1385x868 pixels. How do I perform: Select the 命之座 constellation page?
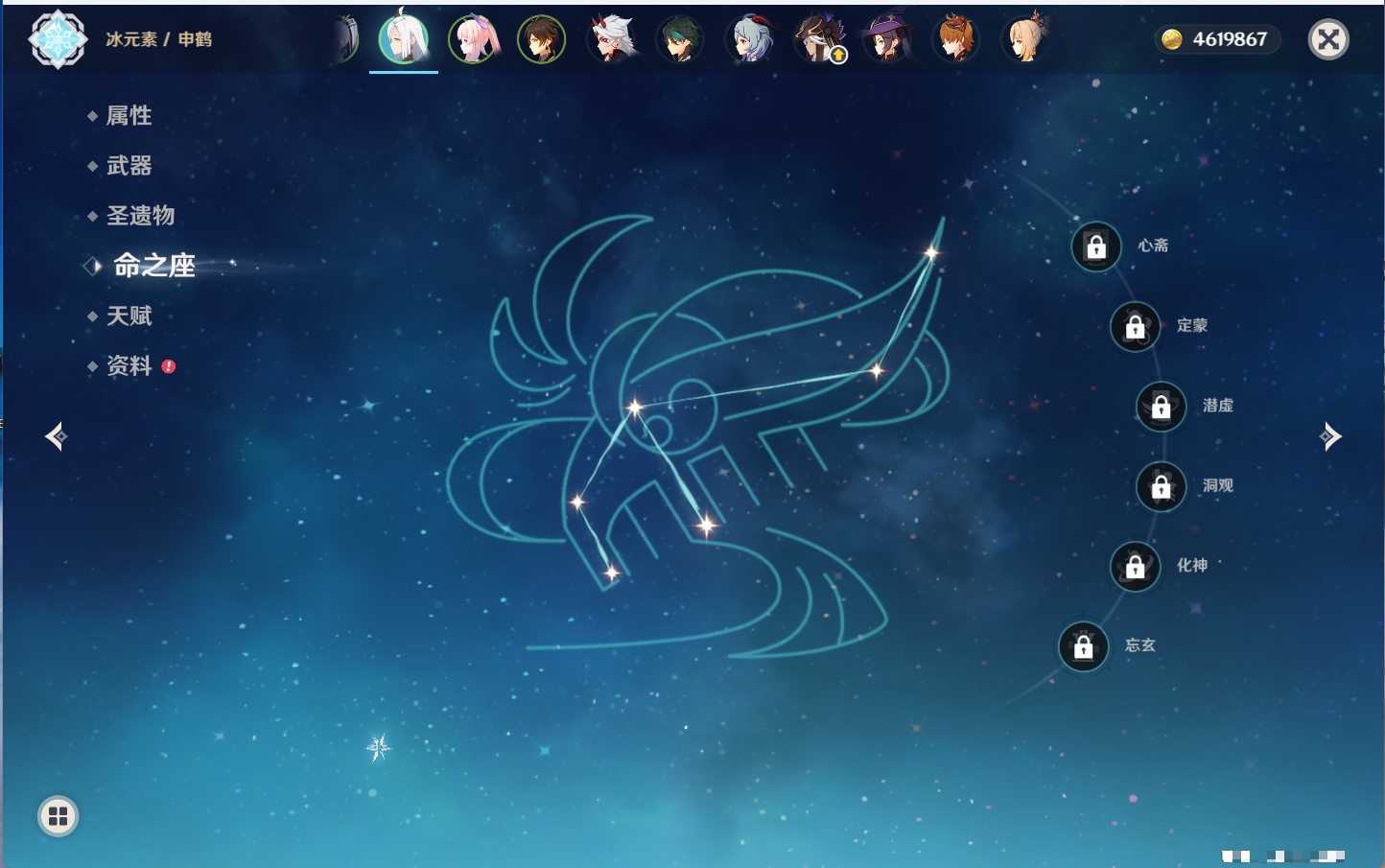[153, 266]
